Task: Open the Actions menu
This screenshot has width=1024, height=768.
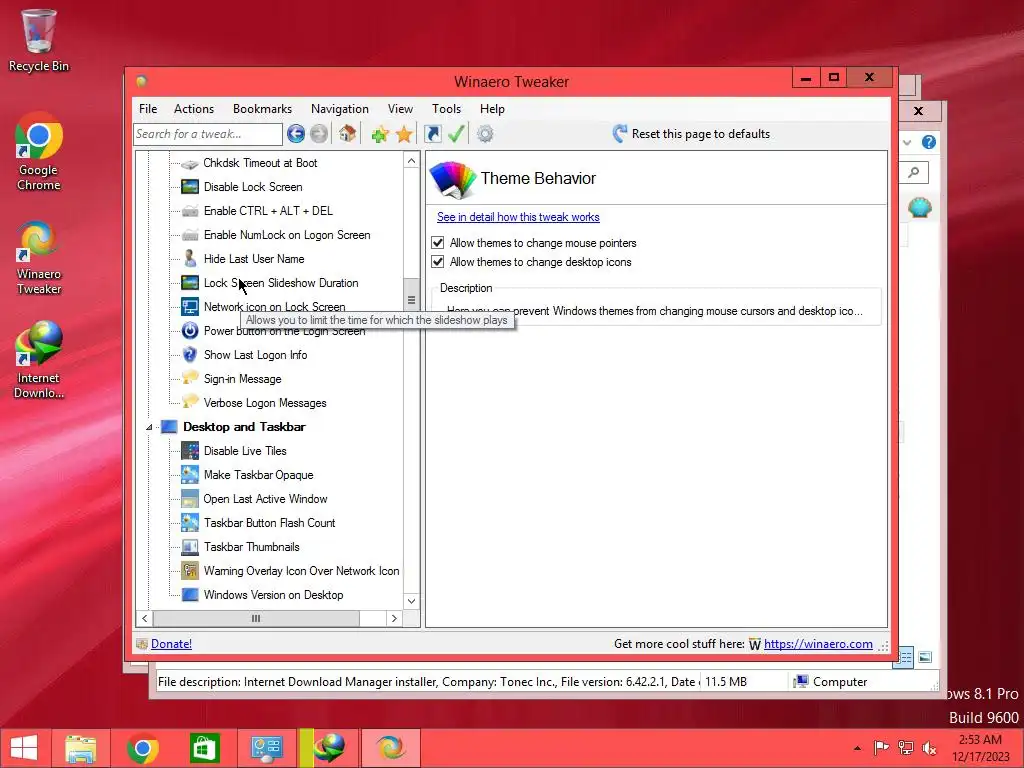Action: click(194, 109)
